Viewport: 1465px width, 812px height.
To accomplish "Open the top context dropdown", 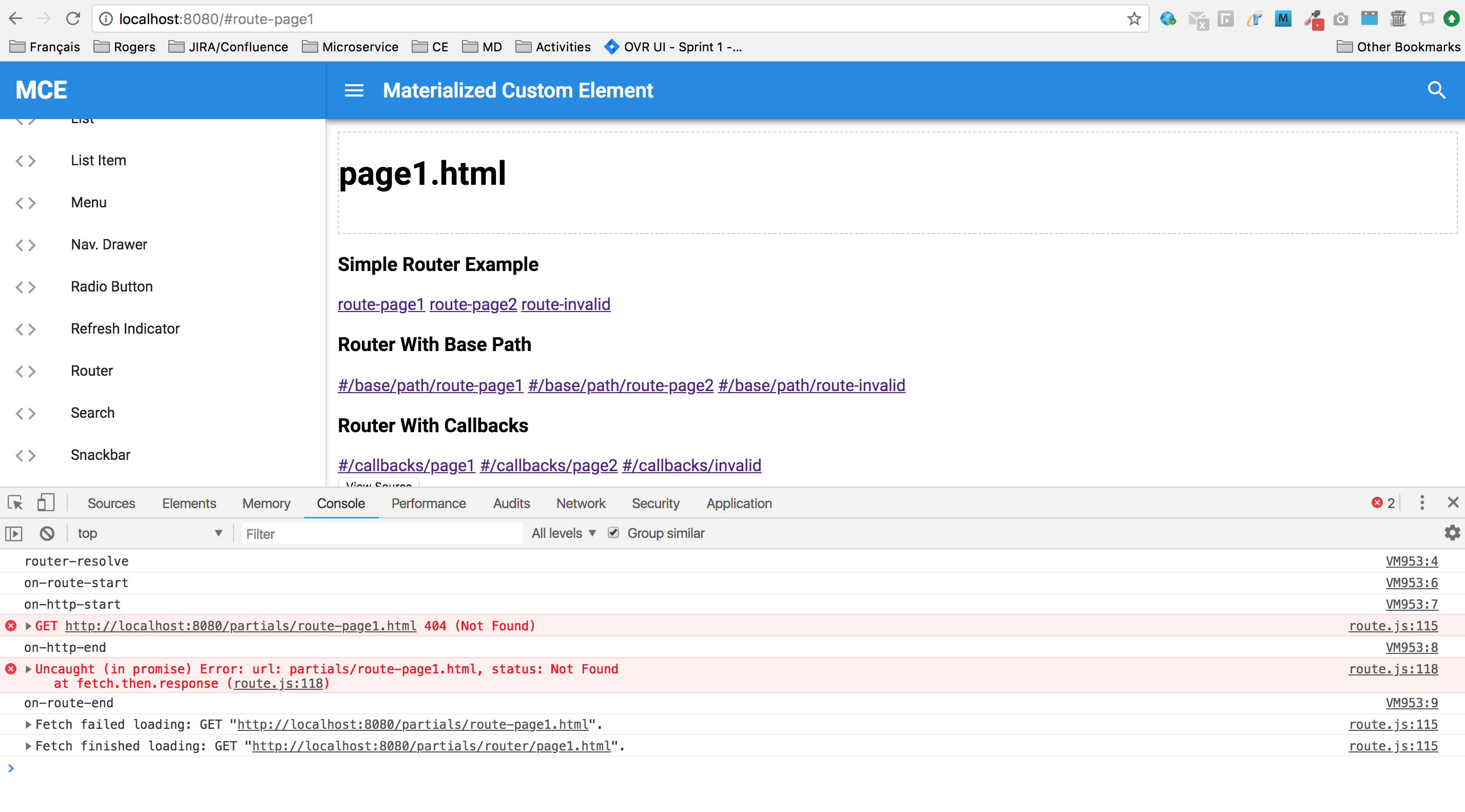I will point(149,533).
